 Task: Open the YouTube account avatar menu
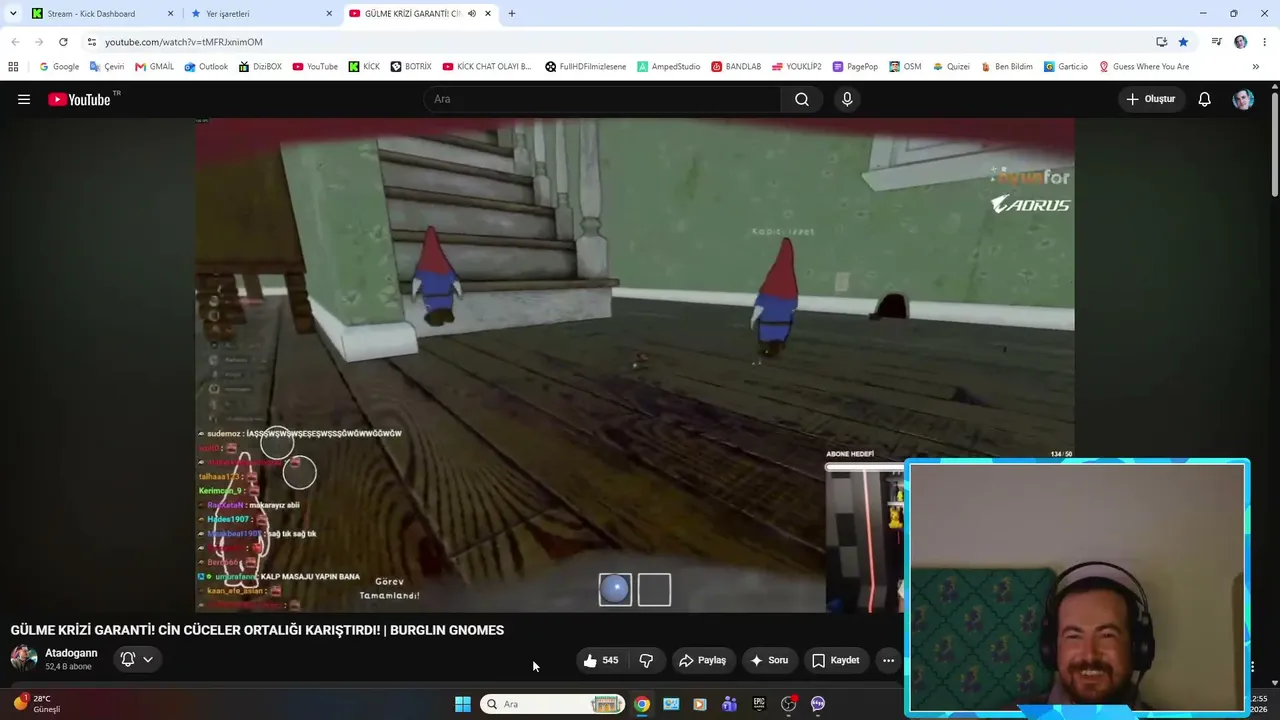(1243, 99)
